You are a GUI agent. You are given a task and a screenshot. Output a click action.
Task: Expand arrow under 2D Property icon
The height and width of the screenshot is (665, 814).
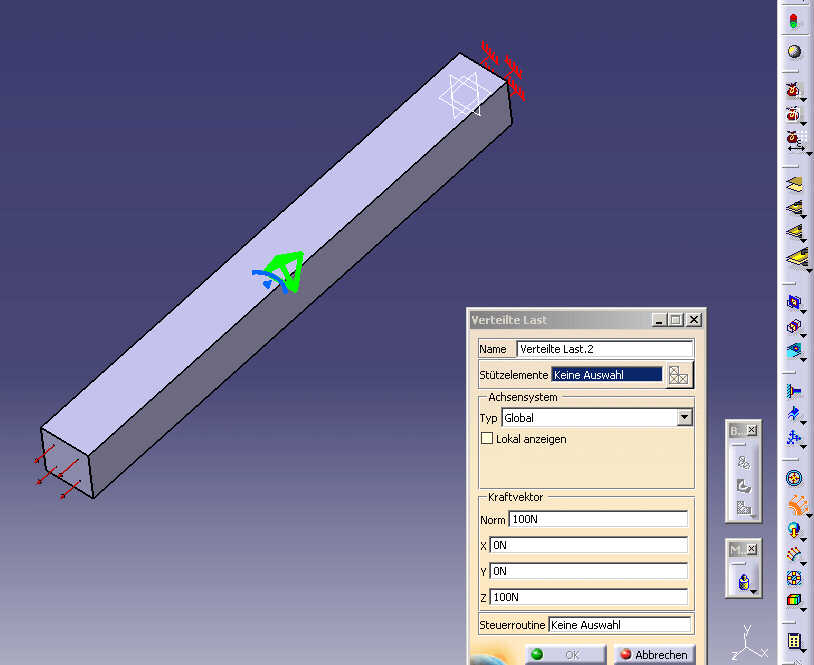pos(803,216)
